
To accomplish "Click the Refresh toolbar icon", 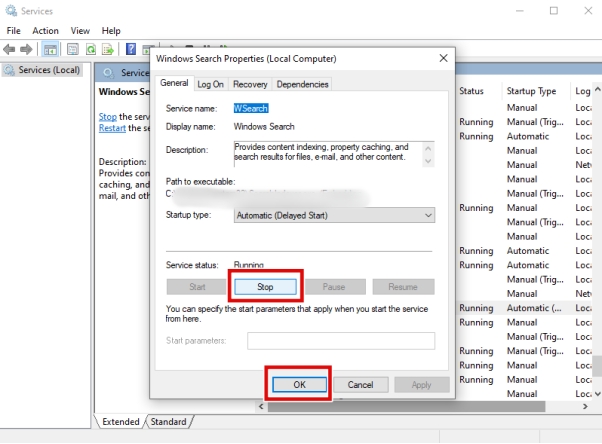I will (x=90, y=49).
